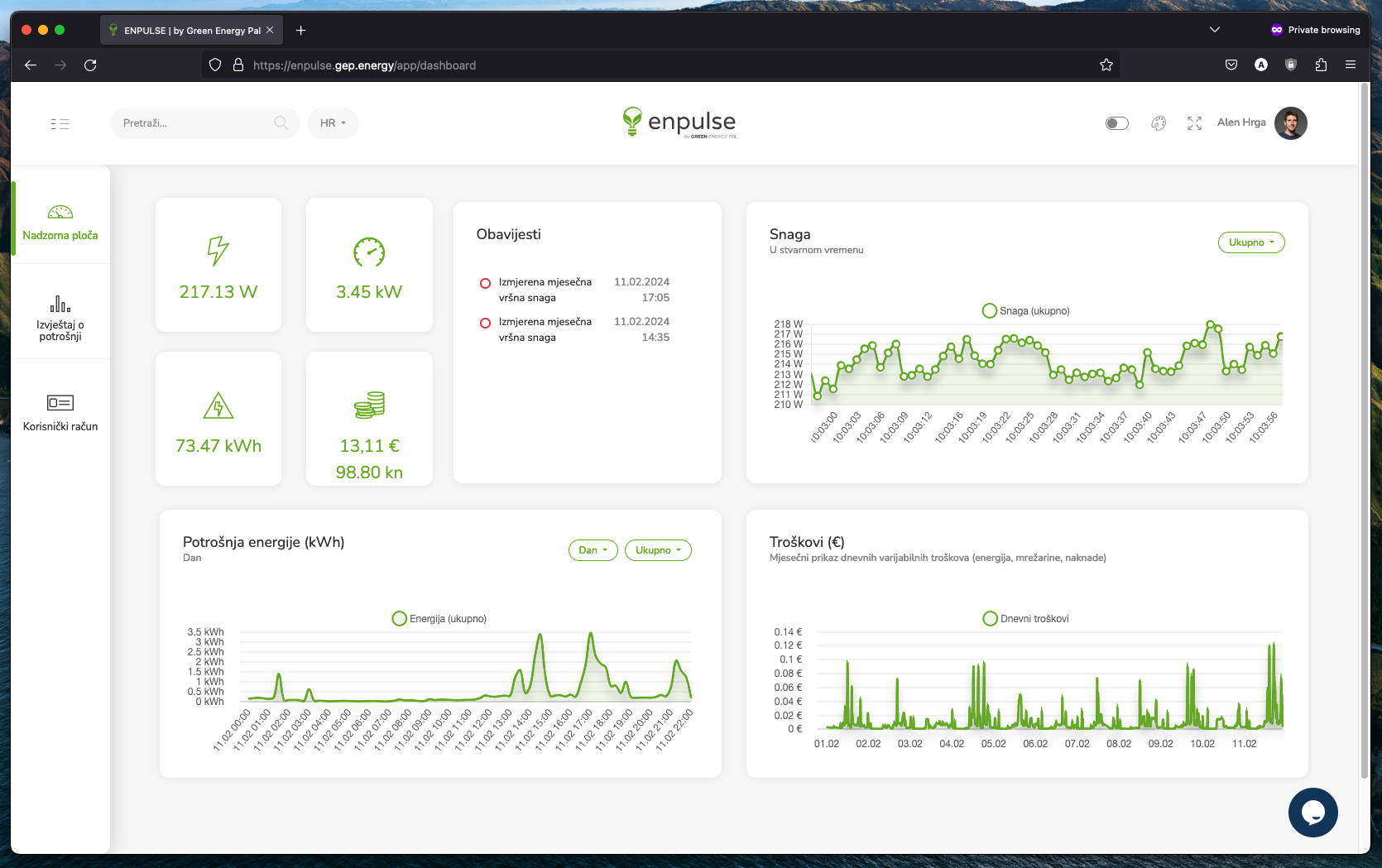Bookmark this page with the star
The image size is (1382, 868).
pyautogui.click(x=1106, y=65)
